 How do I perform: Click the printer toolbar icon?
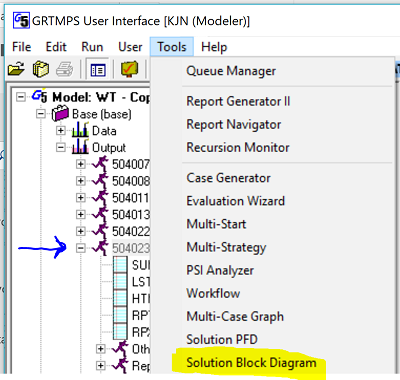[x=65, y=69]
